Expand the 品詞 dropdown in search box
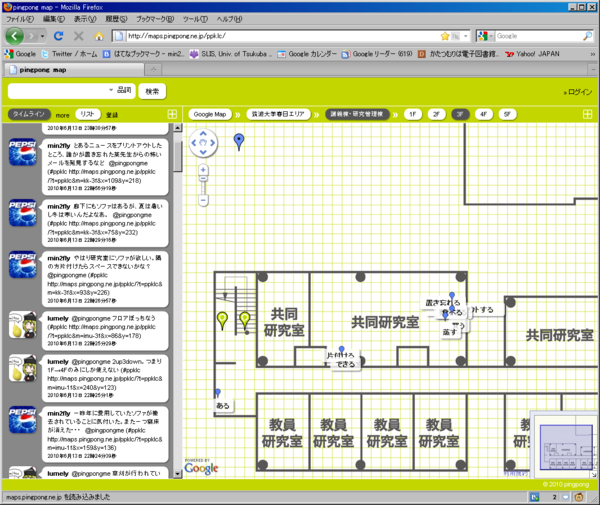The width and height of the screenshot is (600, 505). click(x=111, y=90)
